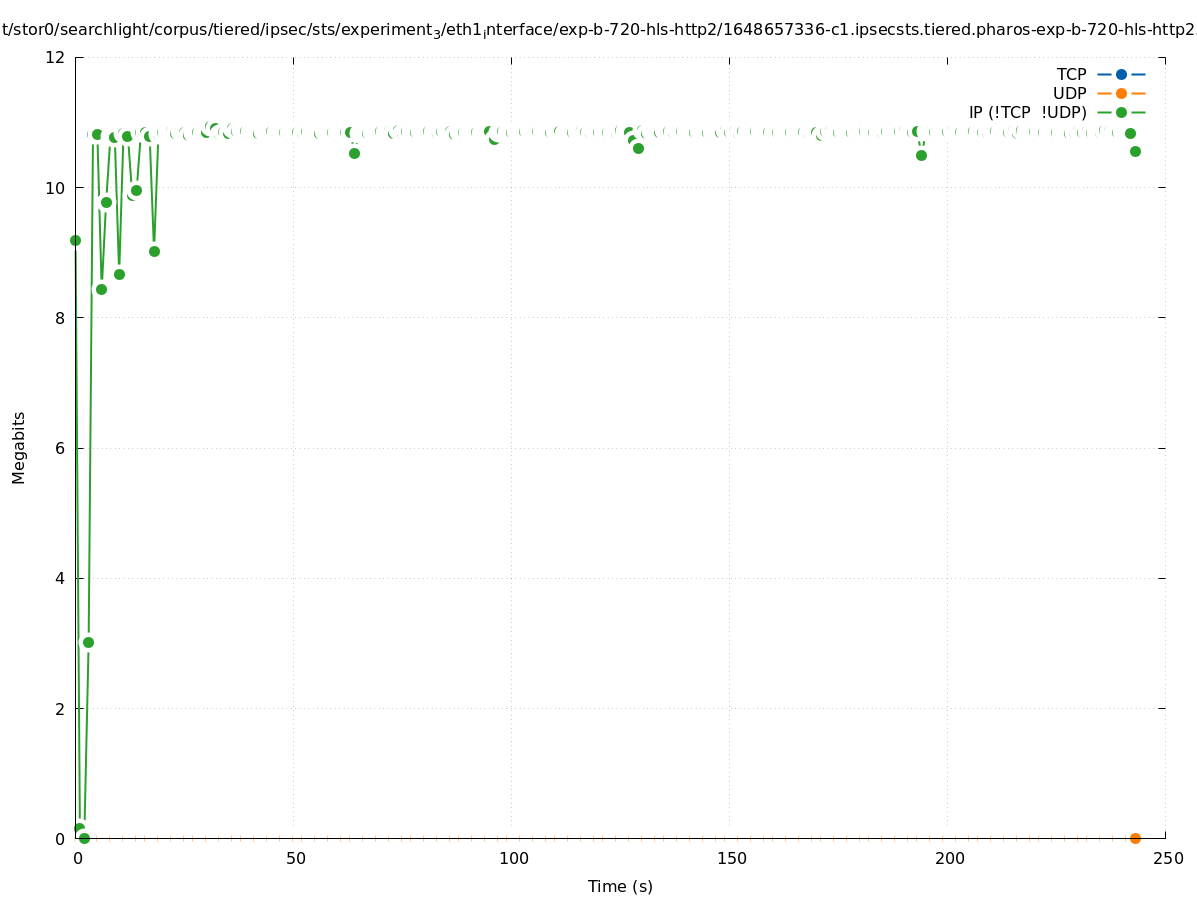Toggle the TCP series legend label
Screen dimensions: 1197x900
pos(1071,74)
